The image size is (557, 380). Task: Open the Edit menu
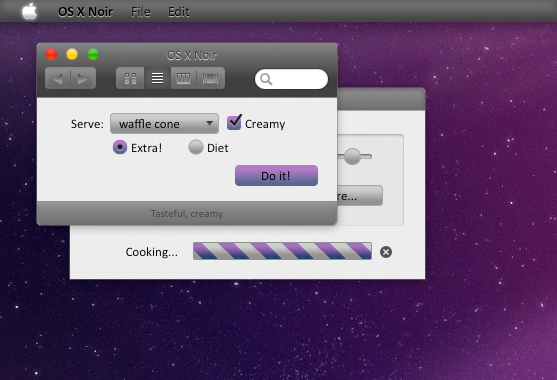click(178, 12)
